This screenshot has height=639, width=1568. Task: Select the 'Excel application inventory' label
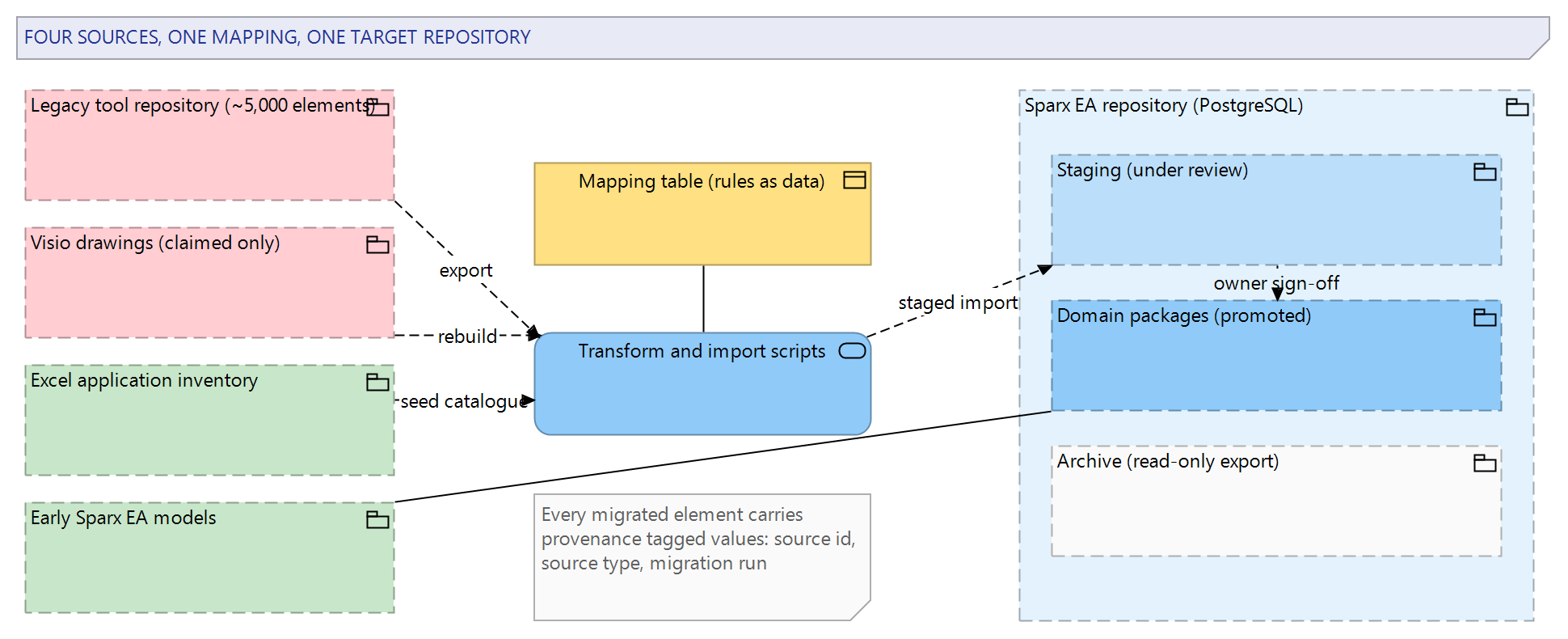tap(144, 380)
